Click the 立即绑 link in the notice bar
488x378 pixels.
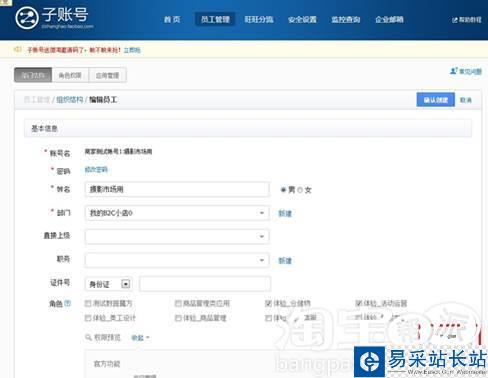(x=132, y=50)
